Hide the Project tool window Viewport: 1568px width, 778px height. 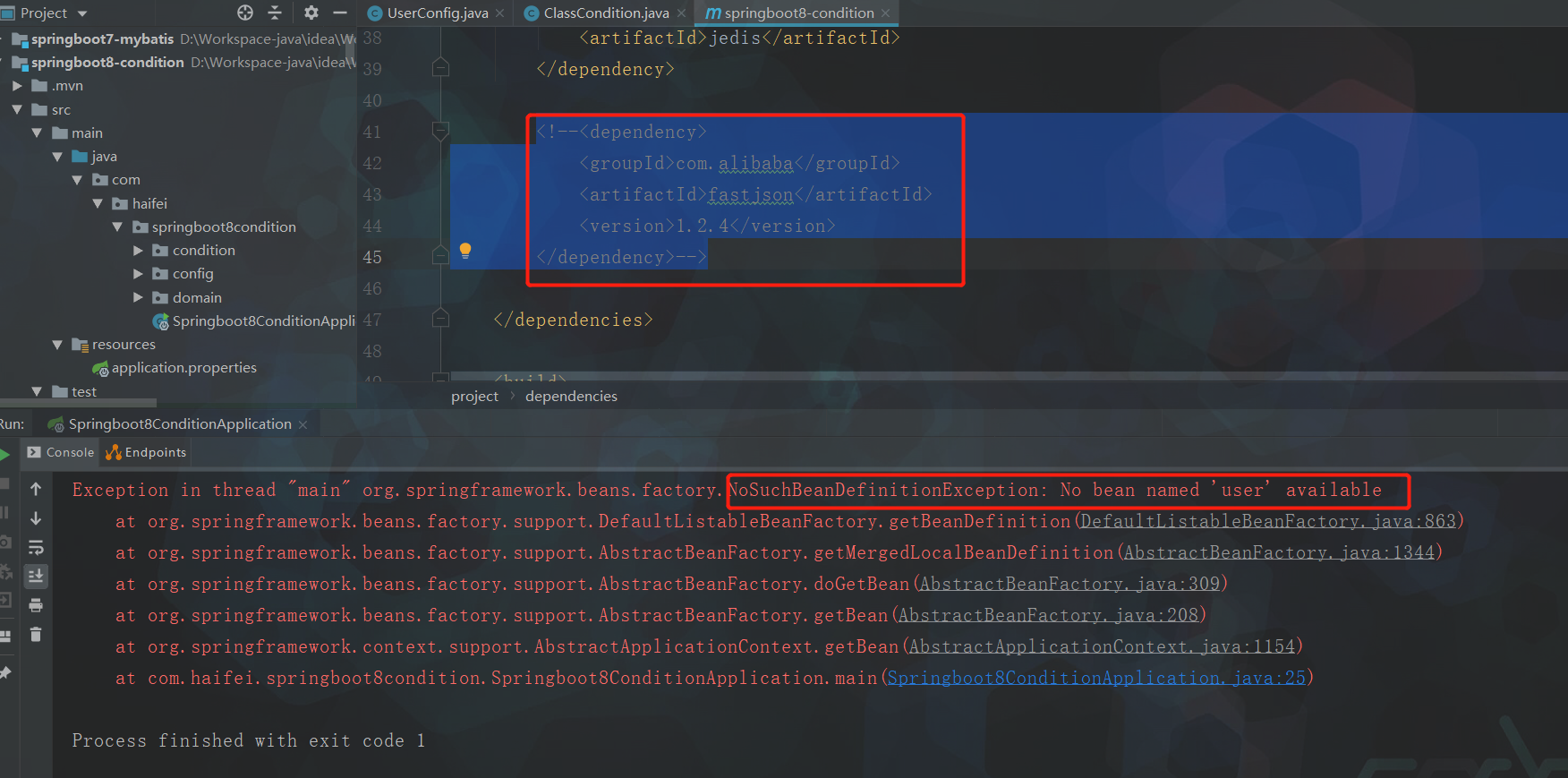340,13
